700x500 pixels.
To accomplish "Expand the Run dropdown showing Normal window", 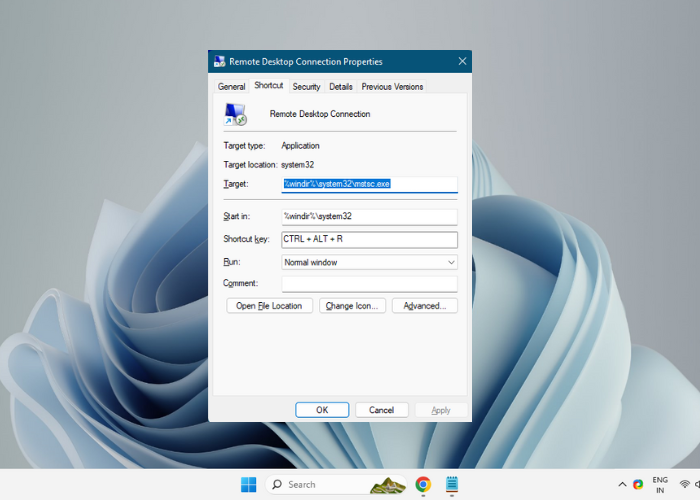I will tap(369, 262).
